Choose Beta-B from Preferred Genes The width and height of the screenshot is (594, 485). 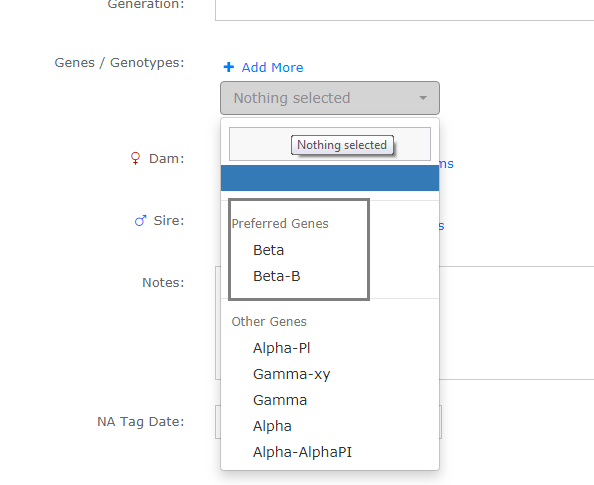(x=277, y=276)
